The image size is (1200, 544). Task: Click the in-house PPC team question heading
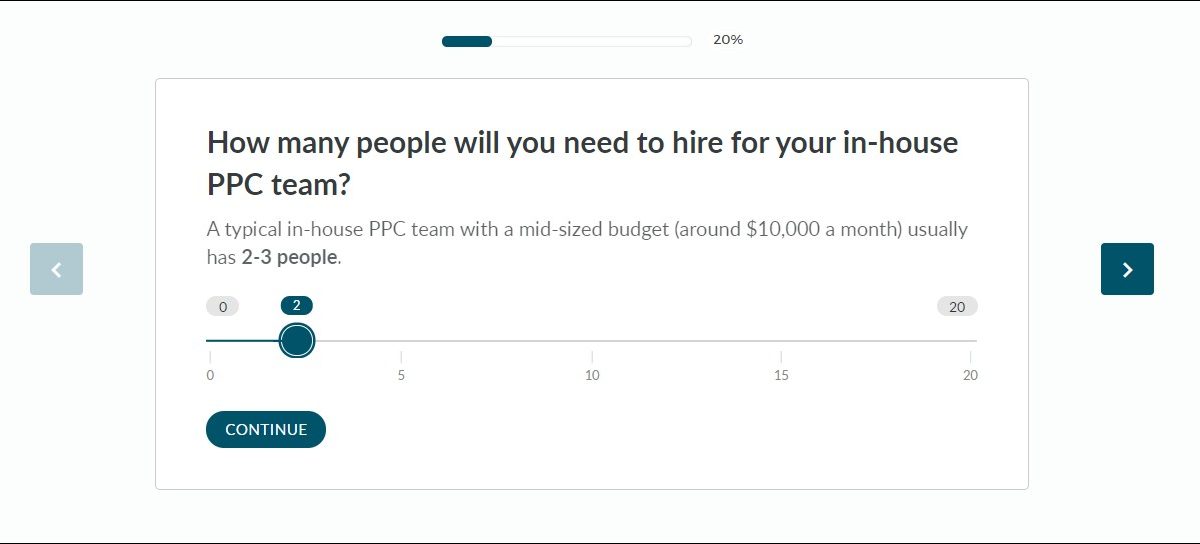pos(582,163)
